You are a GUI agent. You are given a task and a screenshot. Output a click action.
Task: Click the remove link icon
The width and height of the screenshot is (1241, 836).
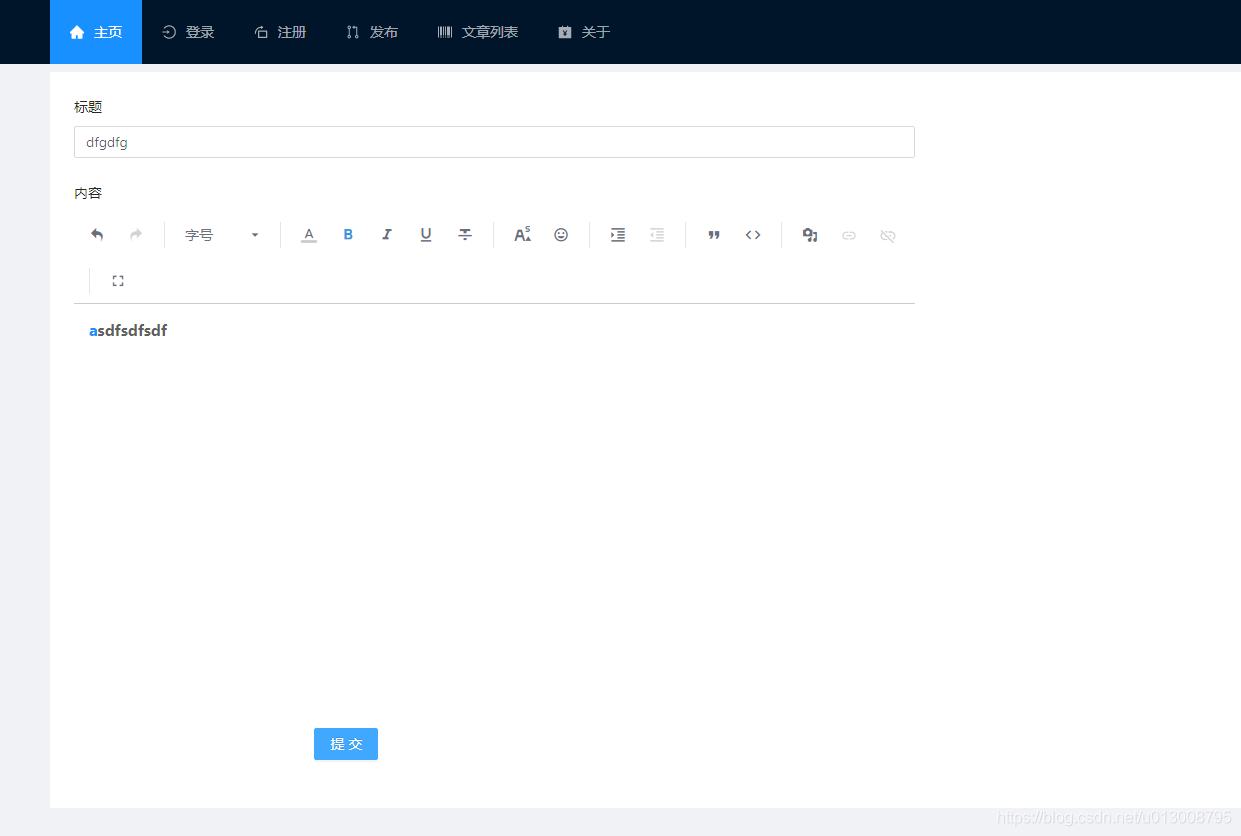(888, 235)
